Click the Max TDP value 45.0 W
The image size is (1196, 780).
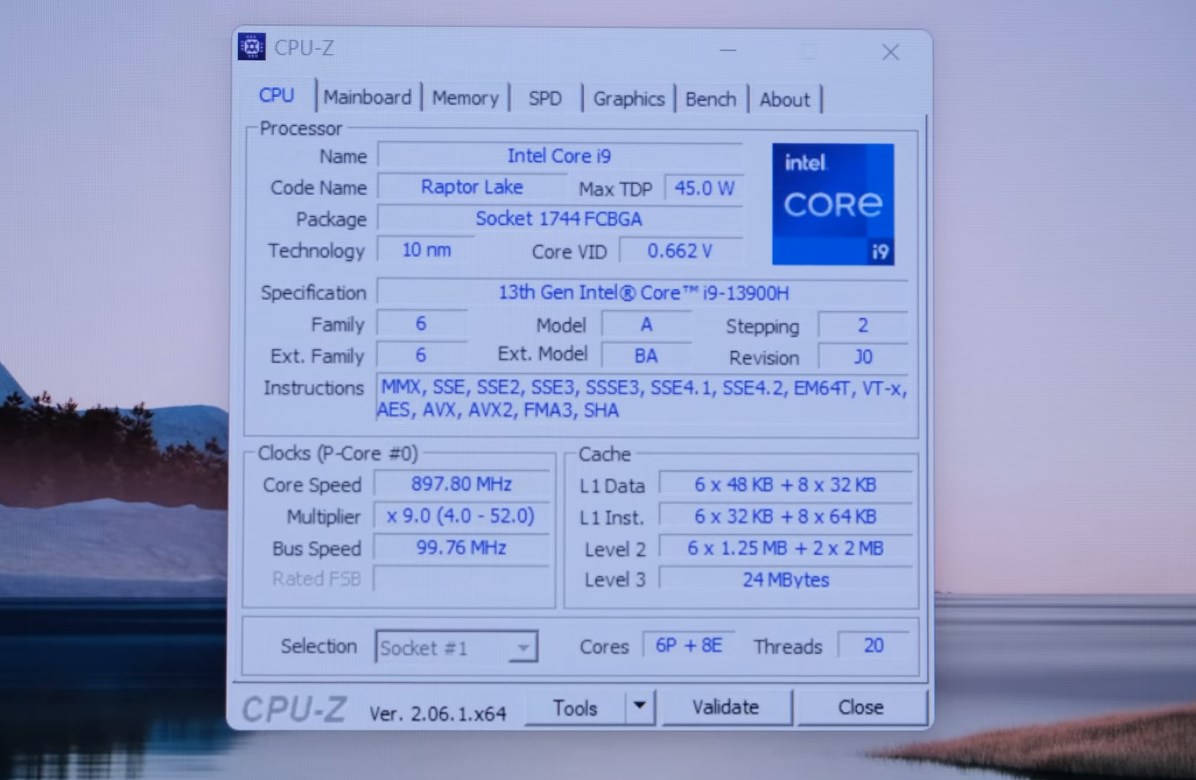[703, 188]
